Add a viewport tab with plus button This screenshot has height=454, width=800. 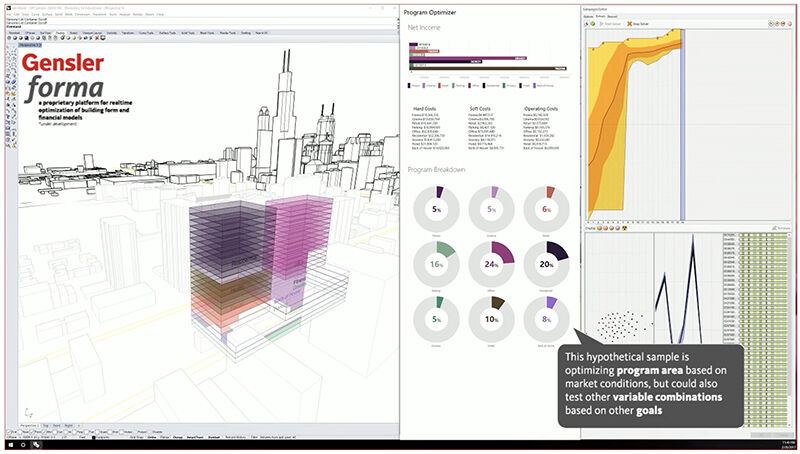point(79,425)
